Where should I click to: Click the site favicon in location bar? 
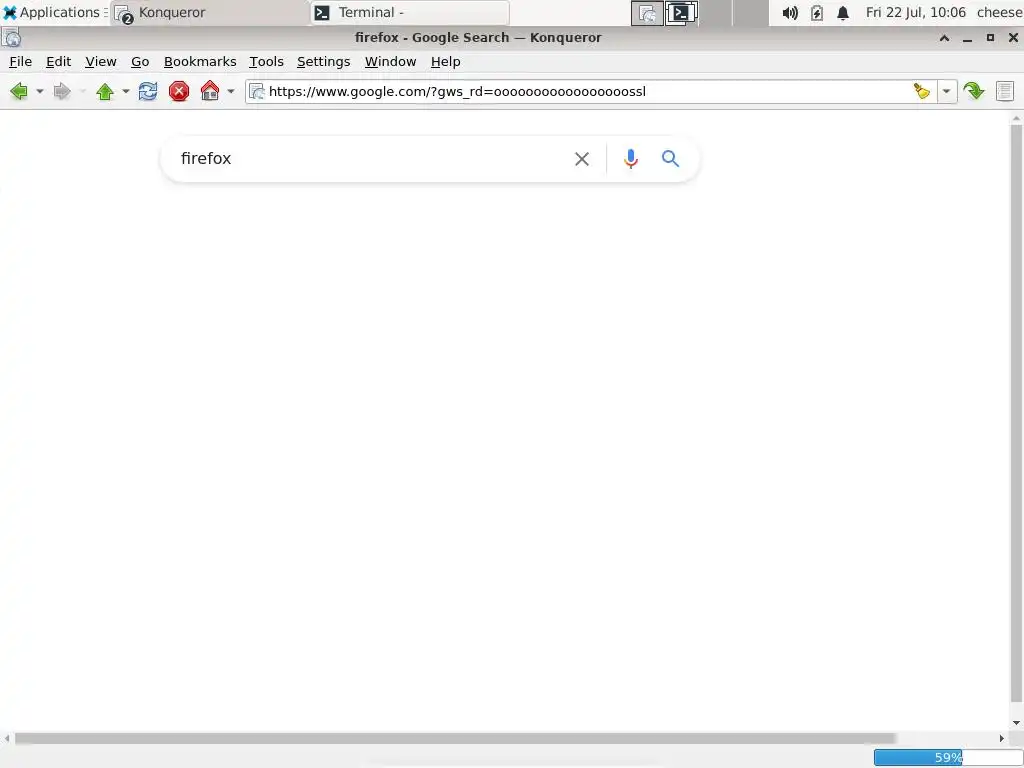pos(257,91)
